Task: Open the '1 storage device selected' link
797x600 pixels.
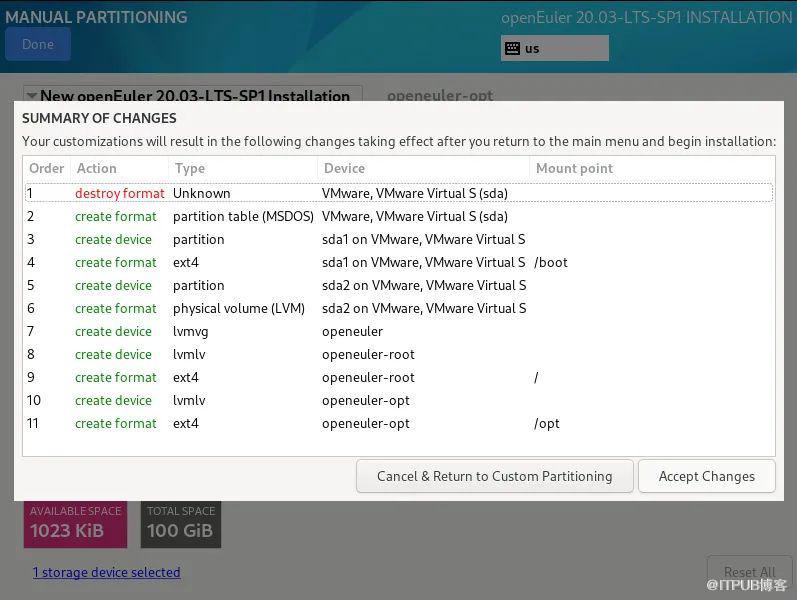Action: 106,572
